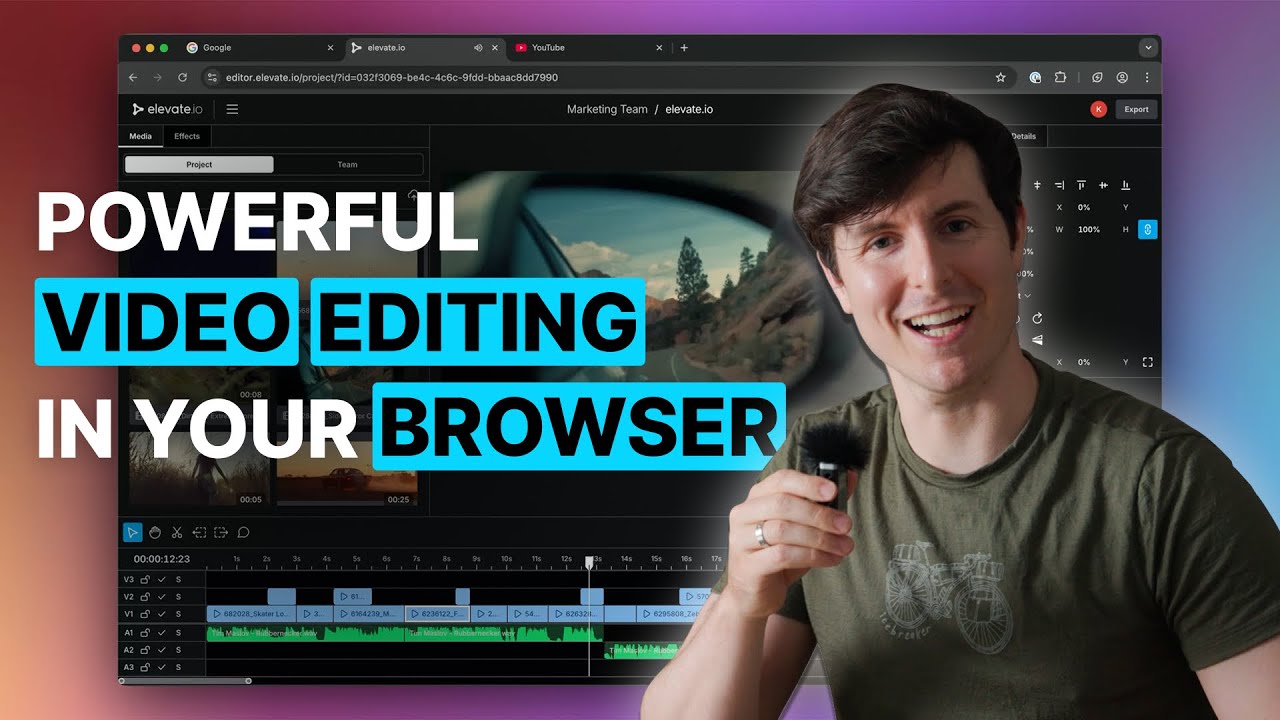Toggle the checkmark on track A3
Screen dimensions: 1280x720
click(162, 667)
